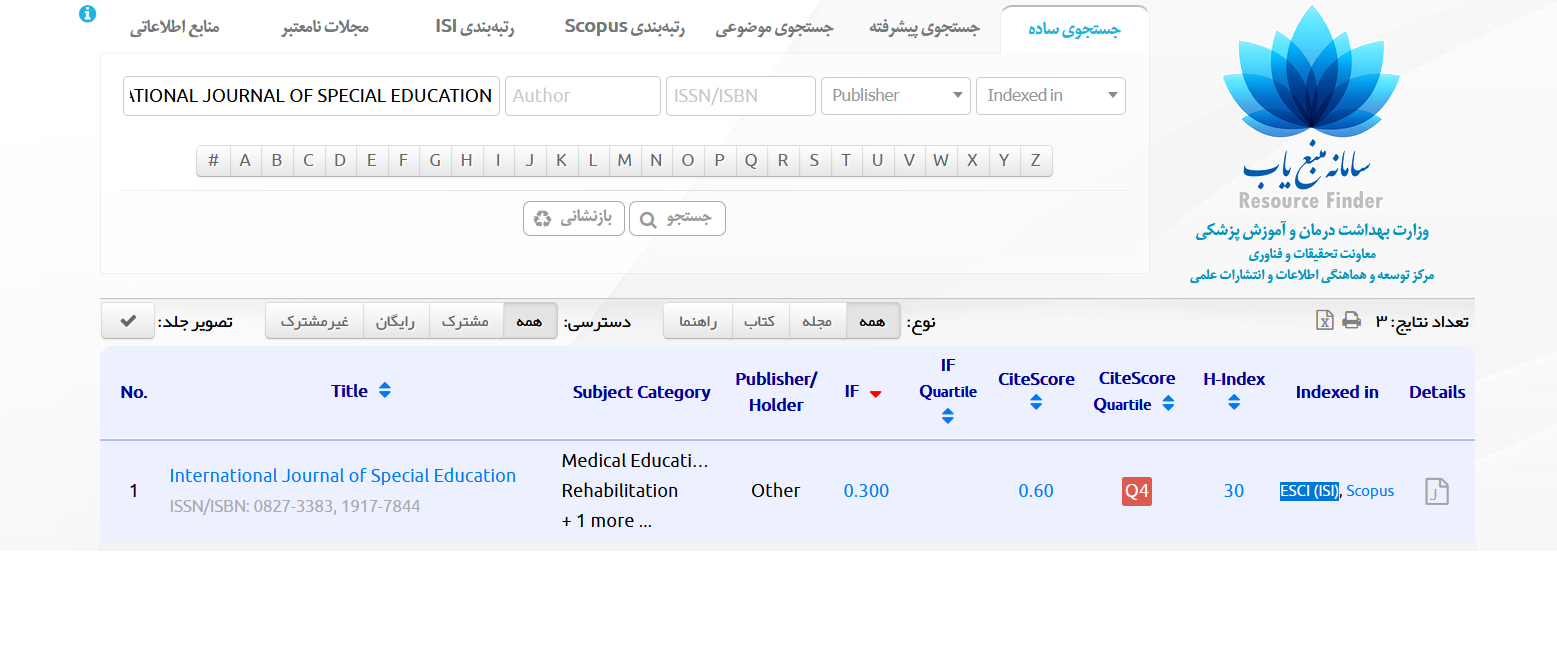Open the رتبه‌بندی Scopus tab
The height and width of the screenshot is (648, 1557).
[624, 27]
